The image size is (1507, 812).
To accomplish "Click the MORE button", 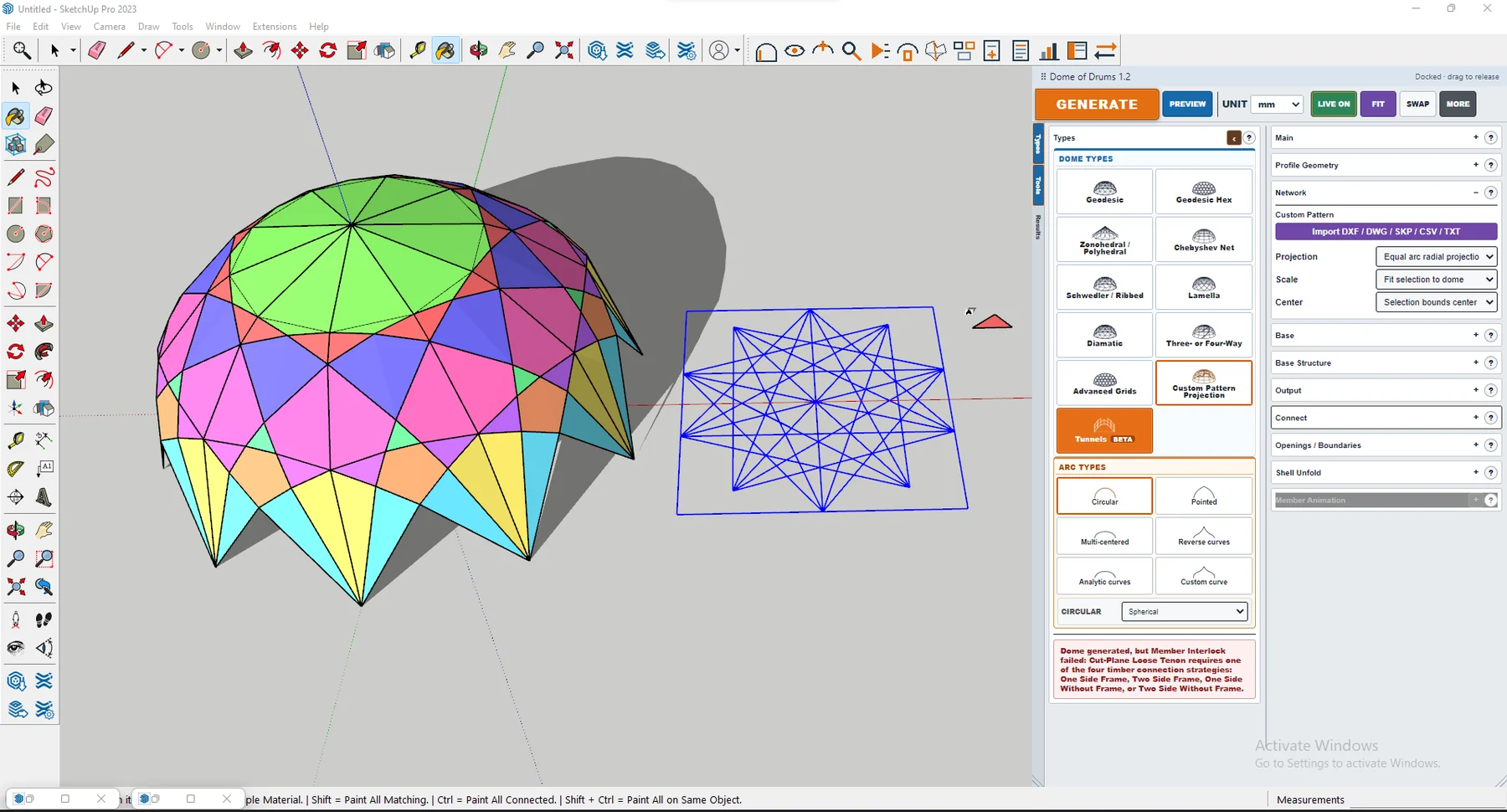I will [1458, 104].
